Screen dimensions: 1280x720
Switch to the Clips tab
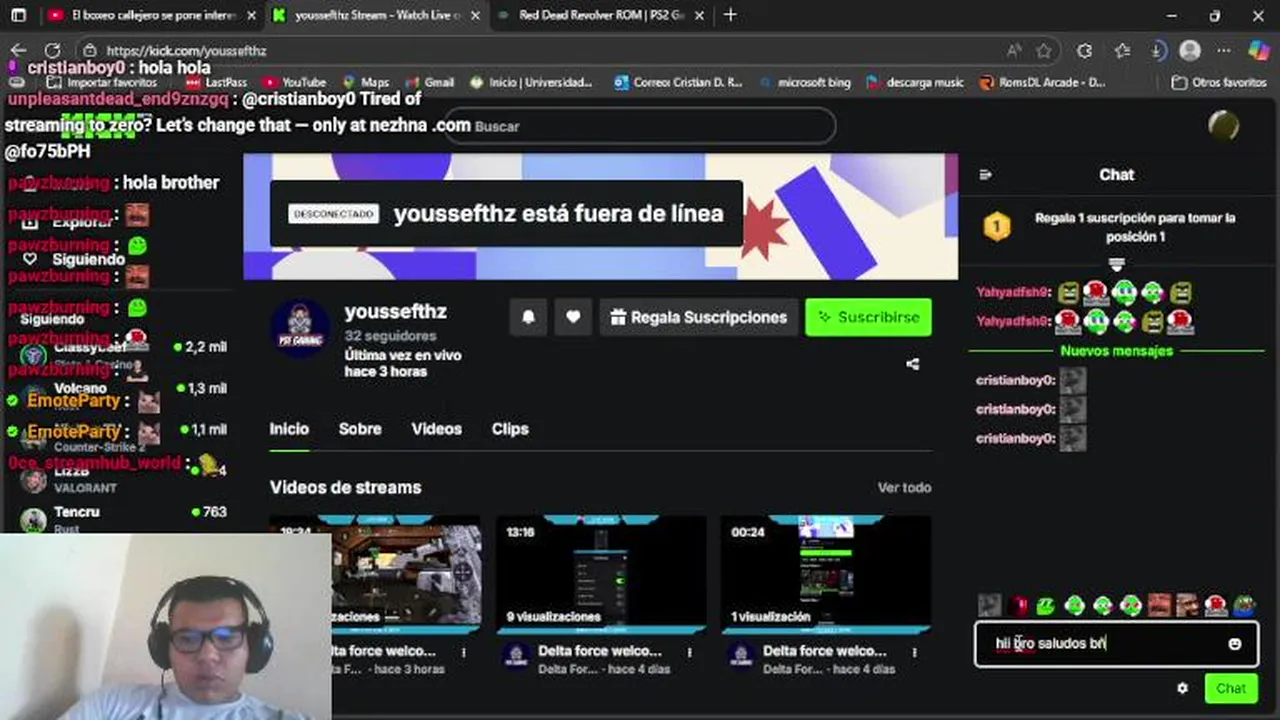coord(510,428)
